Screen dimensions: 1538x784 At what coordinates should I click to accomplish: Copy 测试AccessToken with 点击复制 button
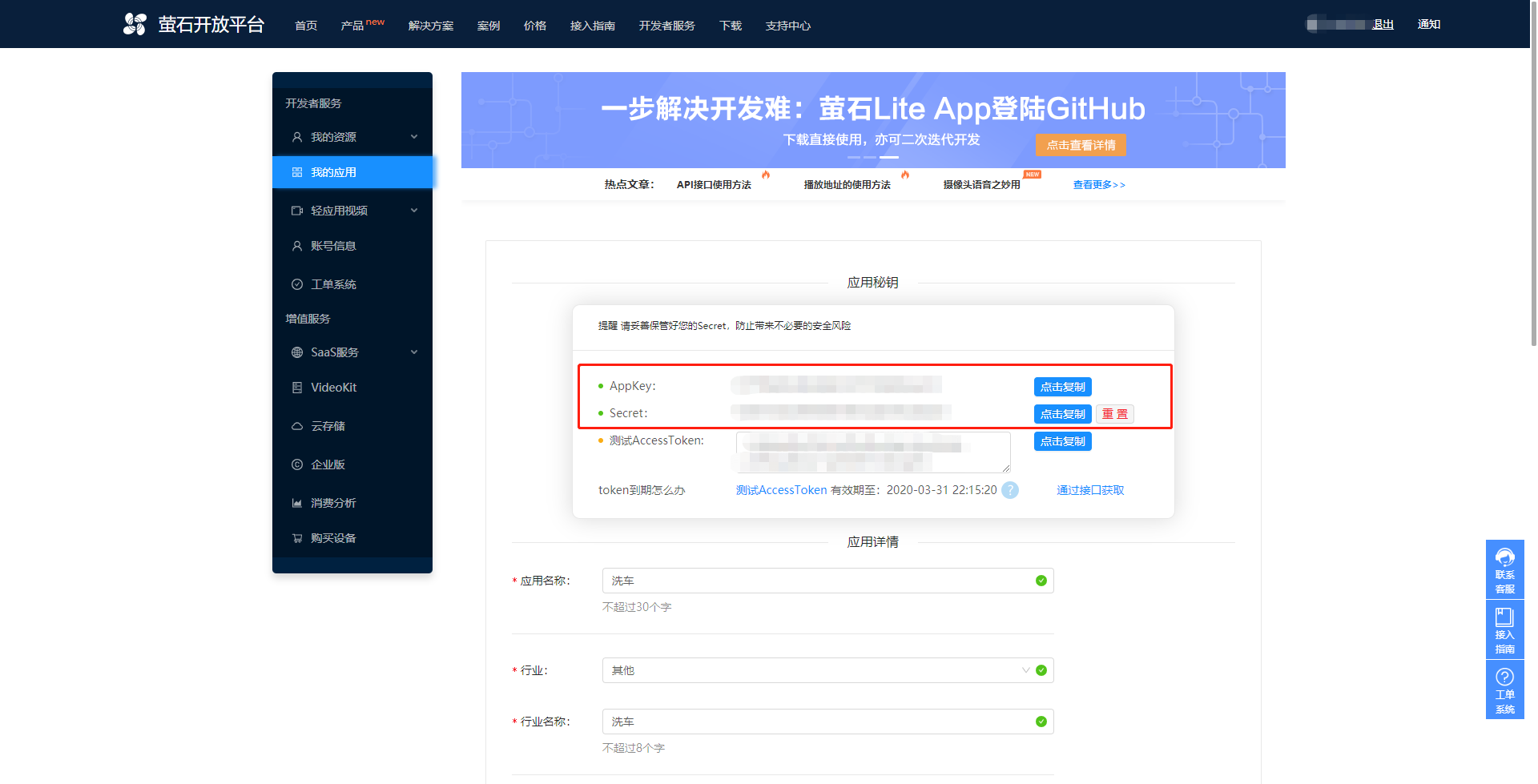[1063, 441]
